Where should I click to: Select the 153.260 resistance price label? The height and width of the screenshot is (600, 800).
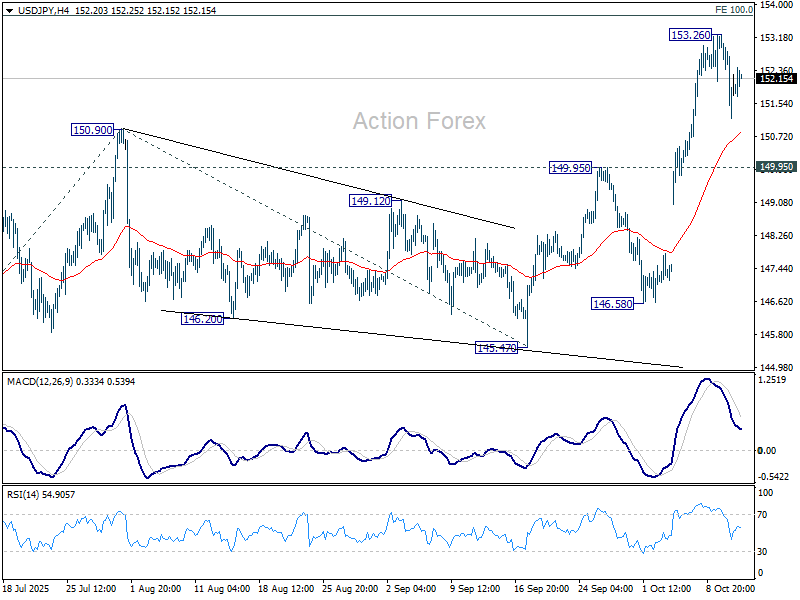click(689, 35)
